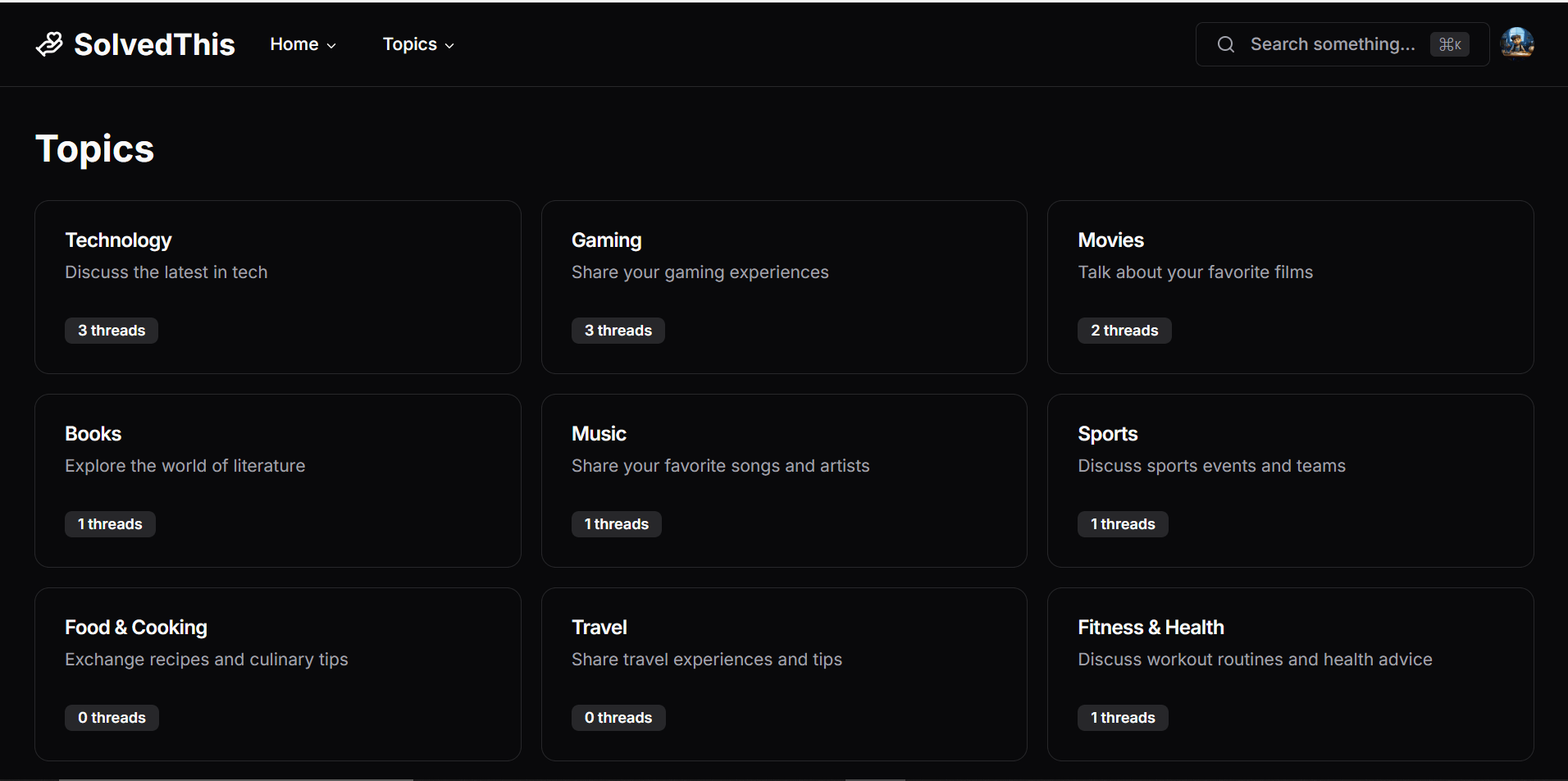The image size is (1568, 781).
Task: Expand the Topics dropdown chevron
Action: pyautogui.click(x=449, y=46)
